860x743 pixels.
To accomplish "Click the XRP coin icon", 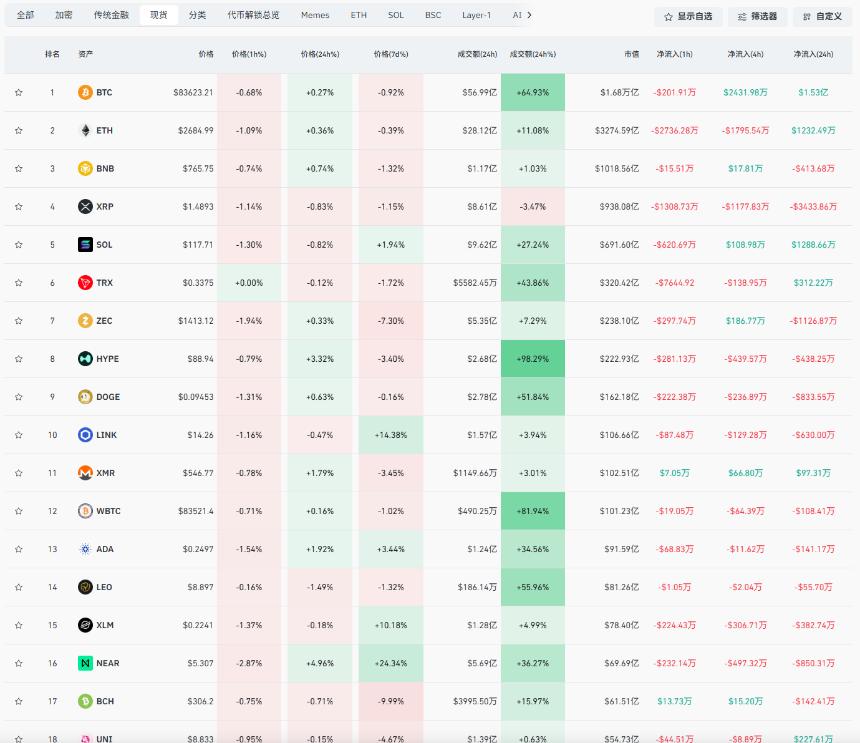I will pos(85,207).
